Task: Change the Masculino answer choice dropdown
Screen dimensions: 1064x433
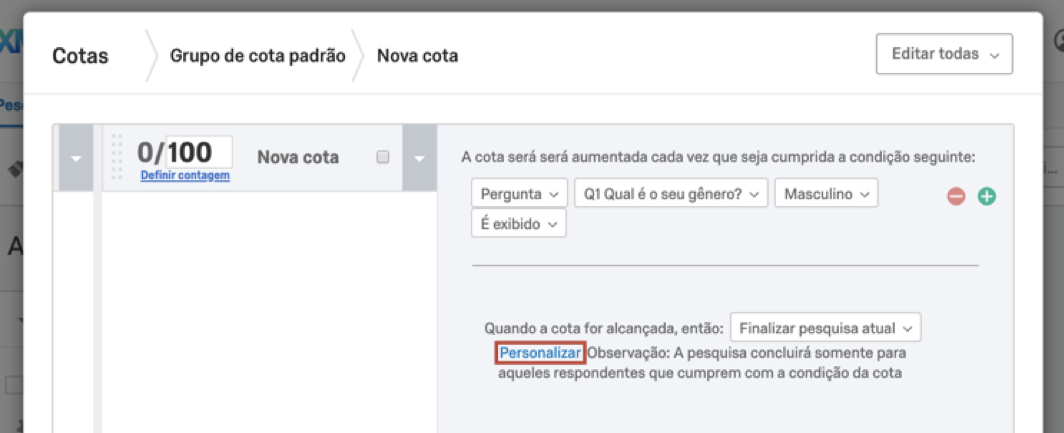Action: click(x=826, y=194)
